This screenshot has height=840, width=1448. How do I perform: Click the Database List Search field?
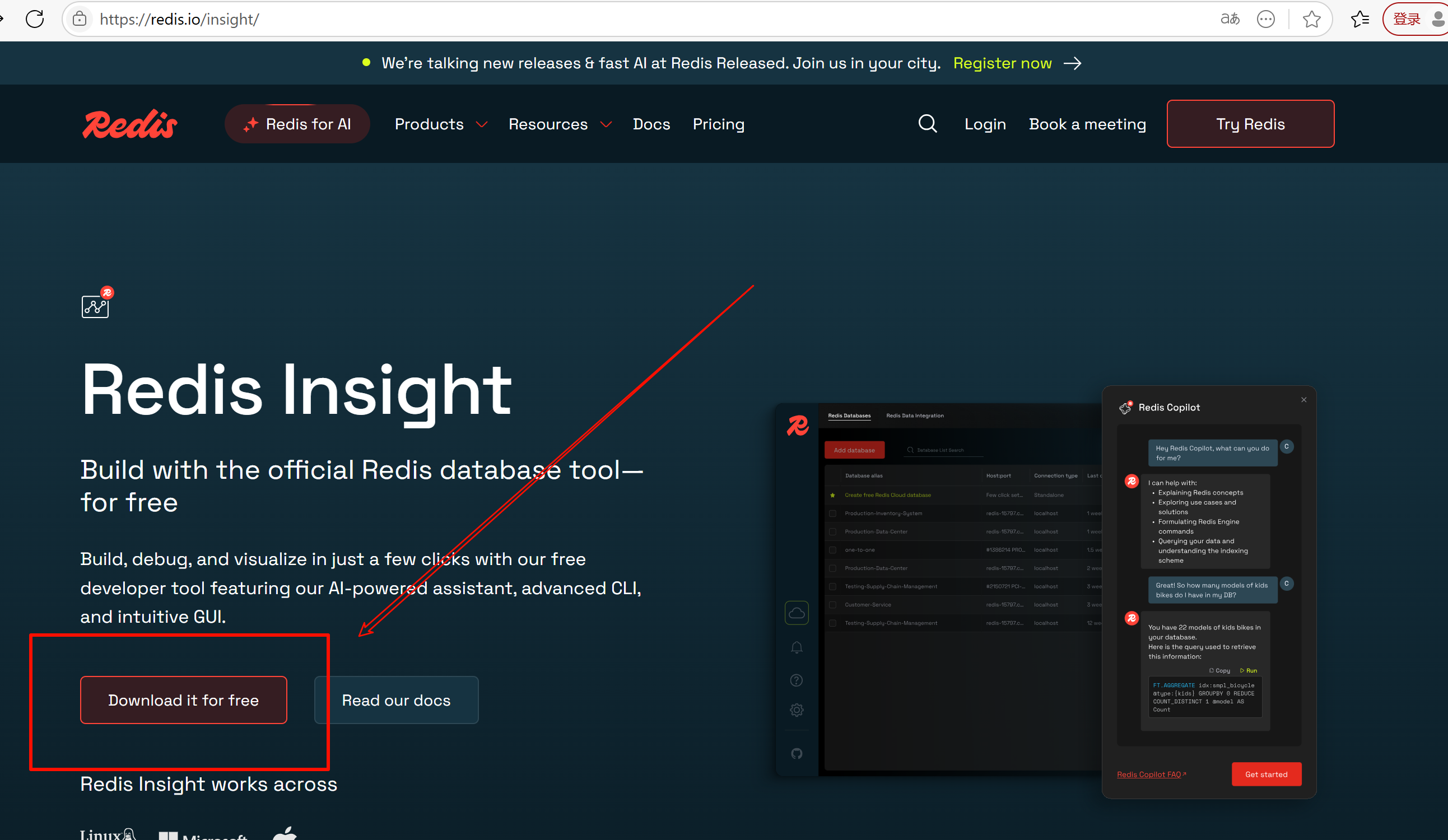(943, 450)
